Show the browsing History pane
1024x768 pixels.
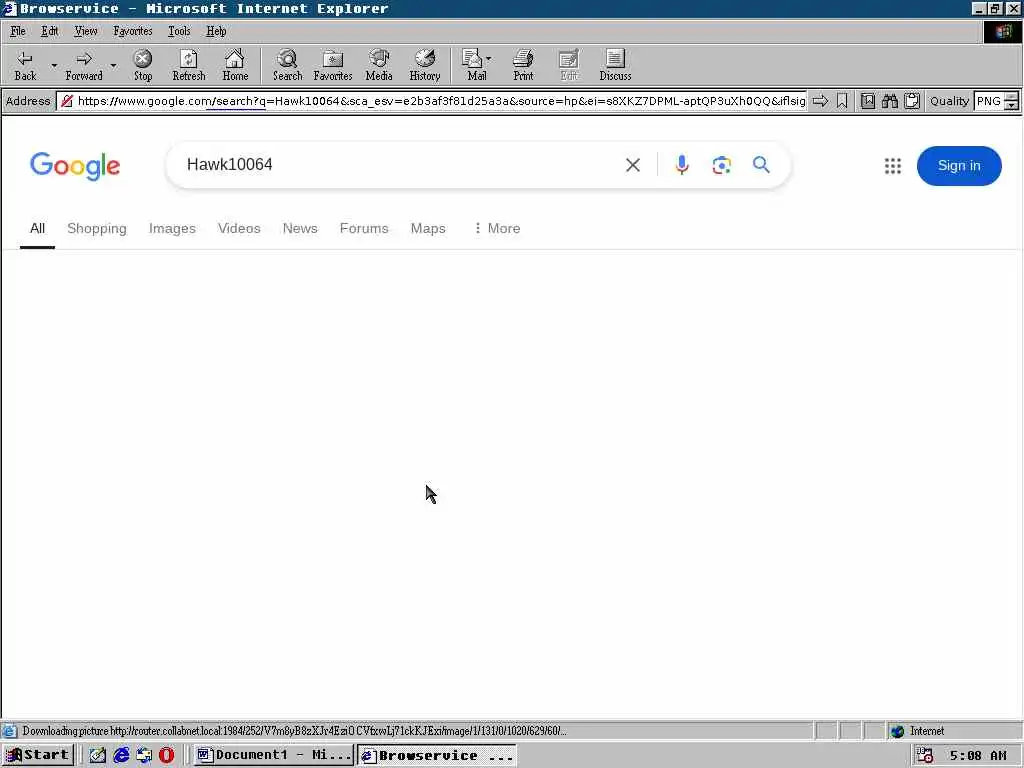424,65
